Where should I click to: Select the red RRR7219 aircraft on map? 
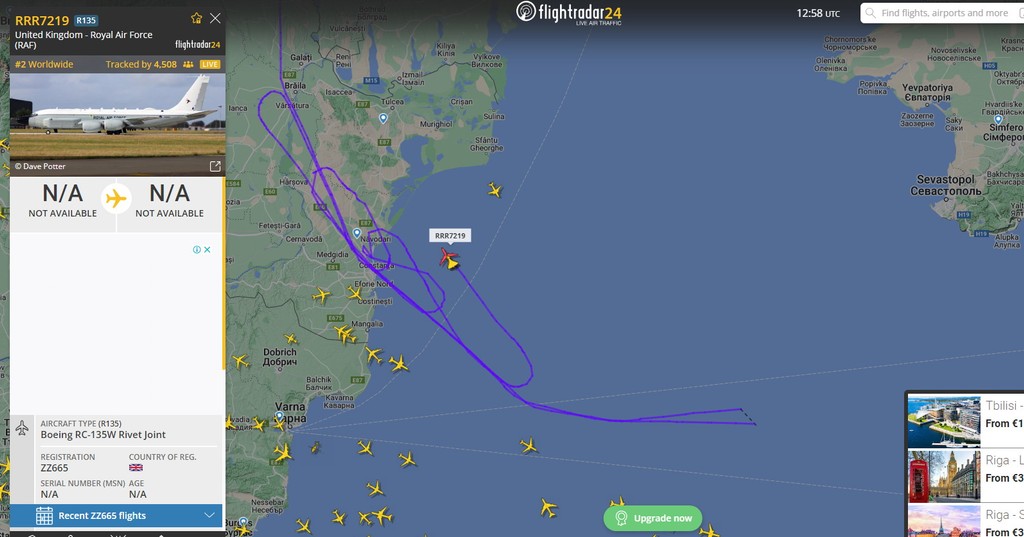447,257
